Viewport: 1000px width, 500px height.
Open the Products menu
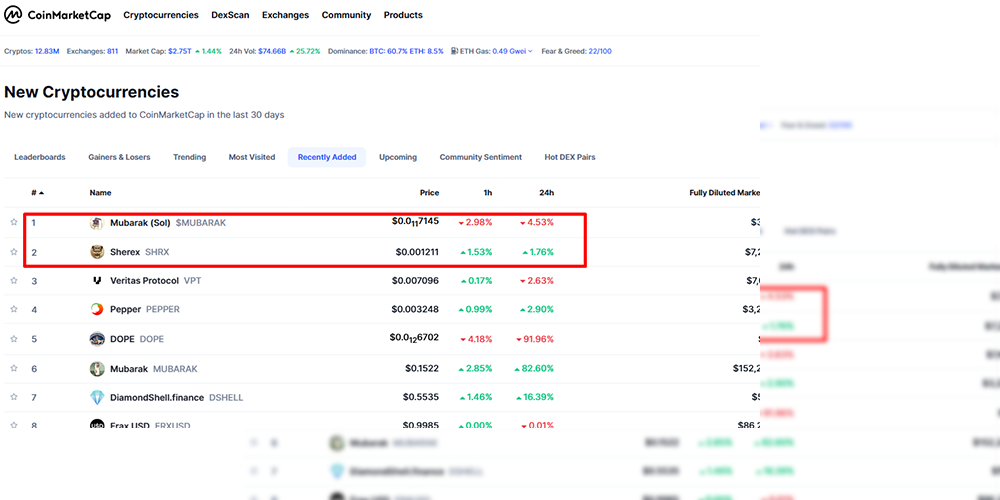(x=403, y=15)
